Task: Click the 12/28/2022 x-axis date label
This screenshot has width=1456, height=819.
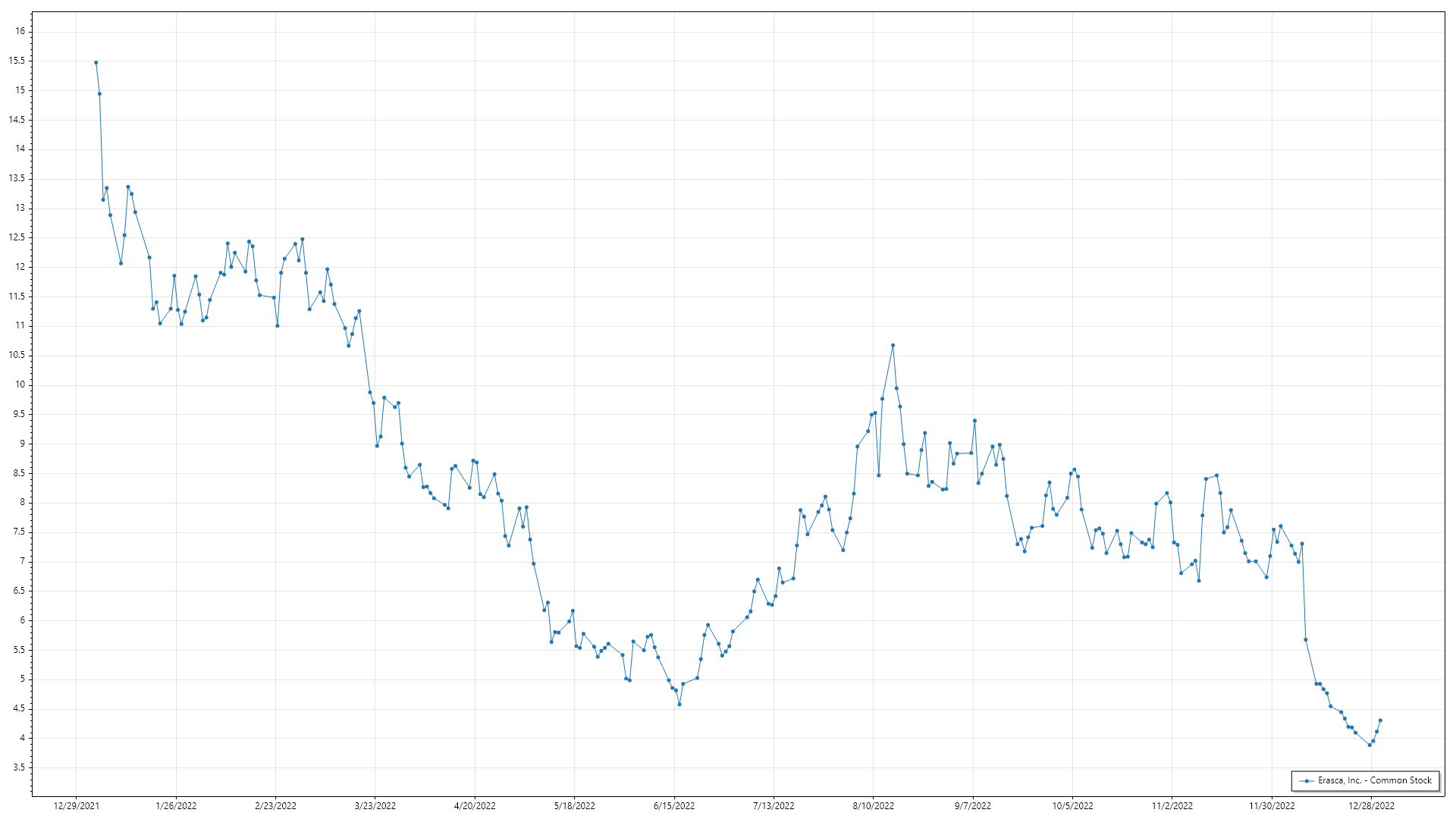Action: (x=1371, y=806)
